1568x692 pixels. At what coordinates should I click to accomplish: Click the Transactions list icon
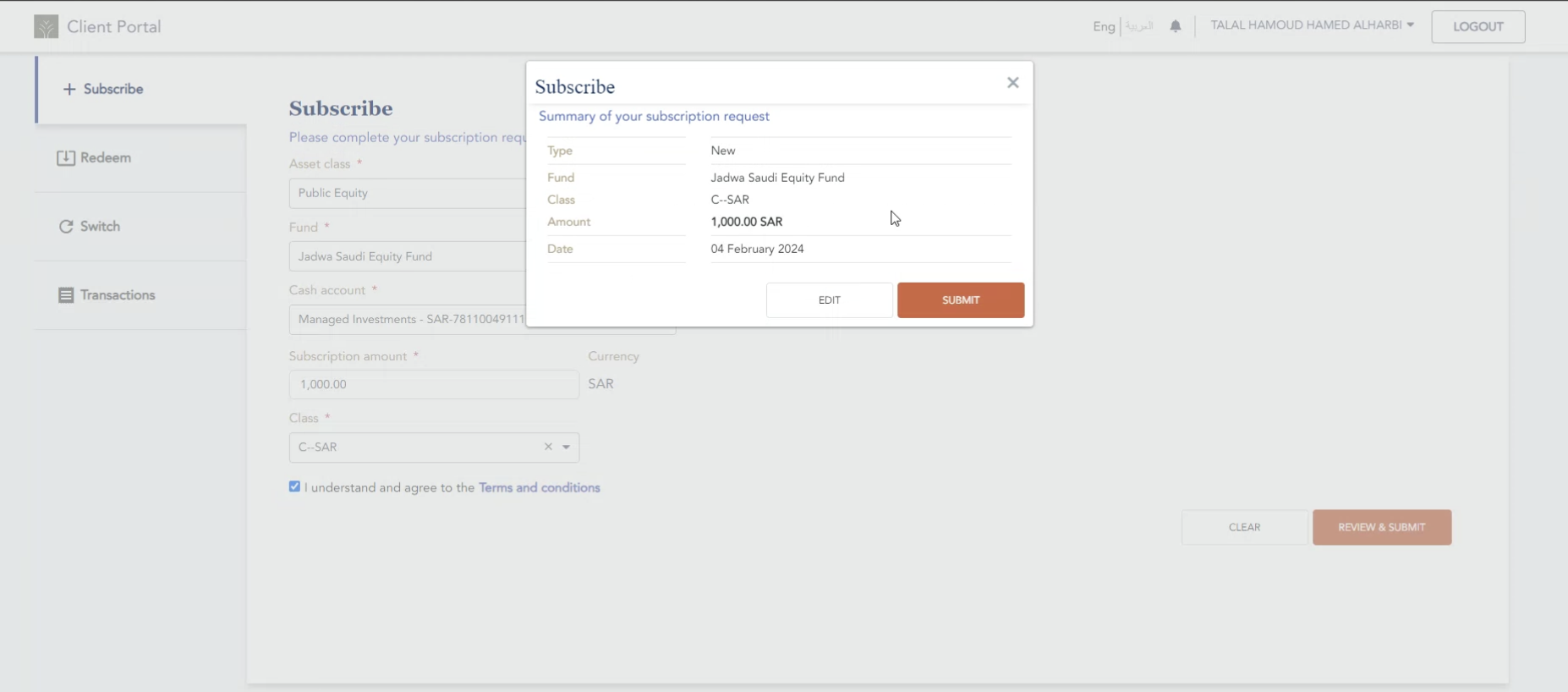point(66,295)
